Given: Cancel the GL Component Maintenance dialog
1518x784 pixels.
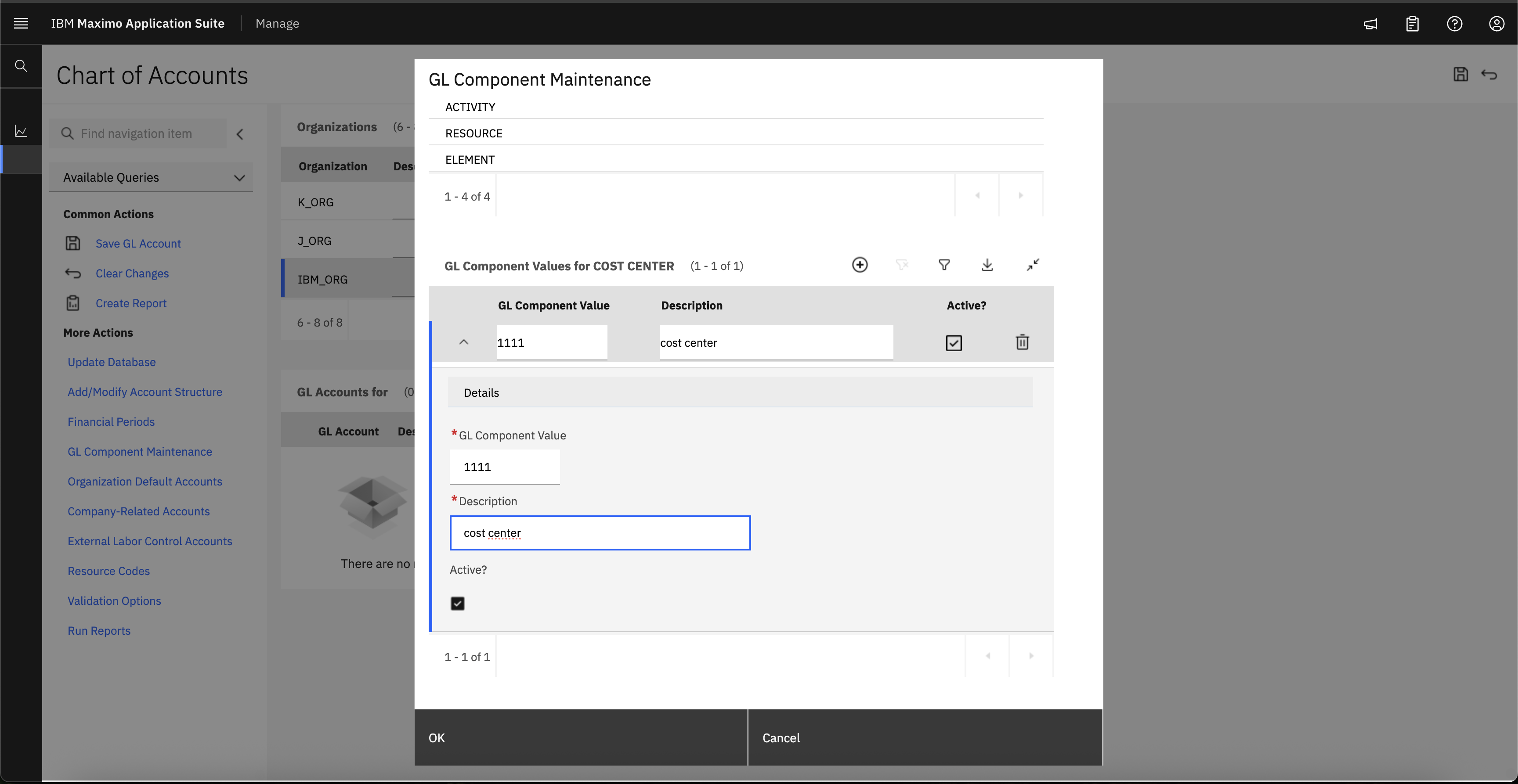Looking at the screenshot, I should [x=925, y=737].
